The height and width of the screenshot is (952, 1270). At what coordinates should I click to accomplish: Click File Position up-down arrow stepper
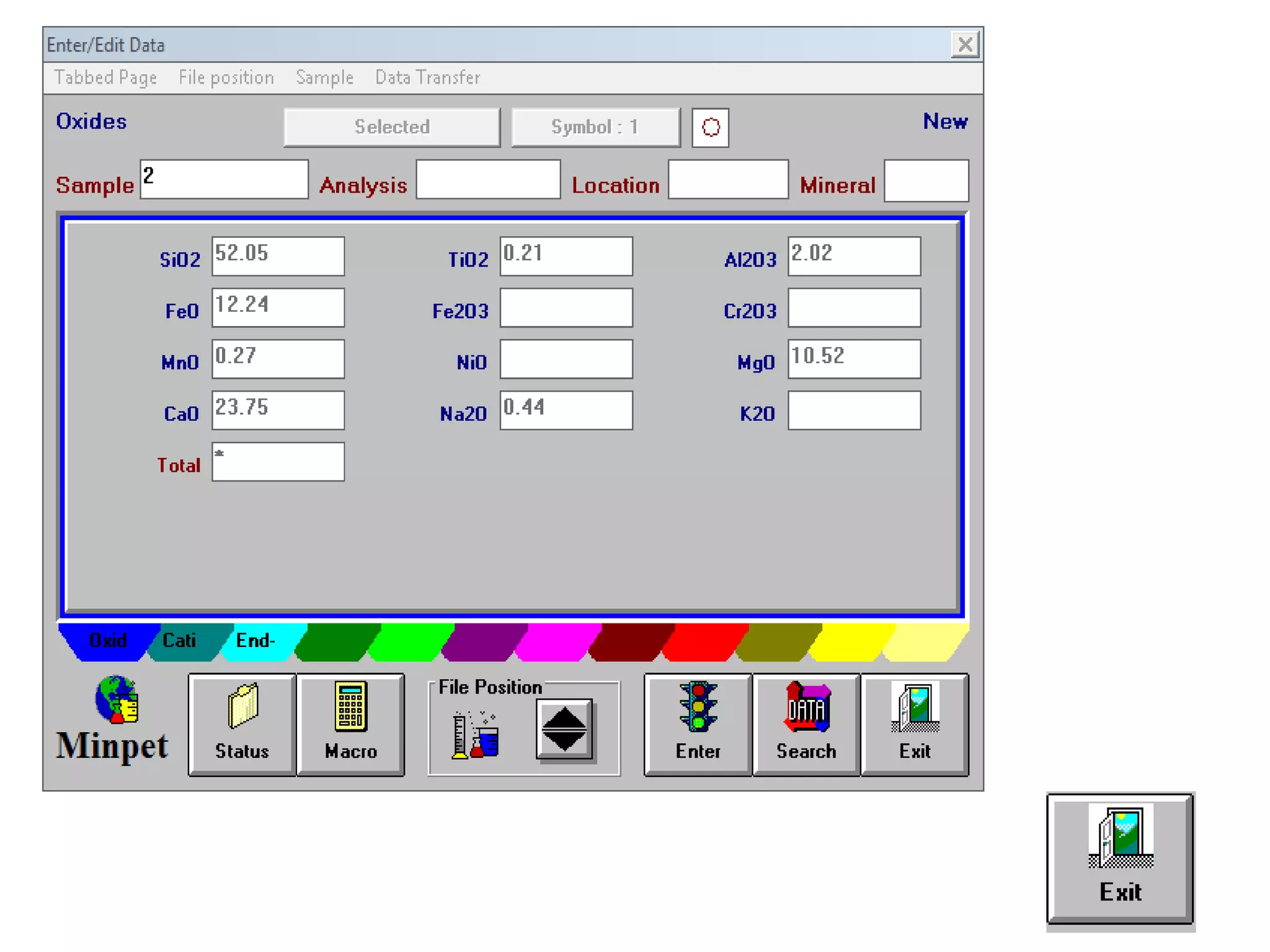pos(564,729)
